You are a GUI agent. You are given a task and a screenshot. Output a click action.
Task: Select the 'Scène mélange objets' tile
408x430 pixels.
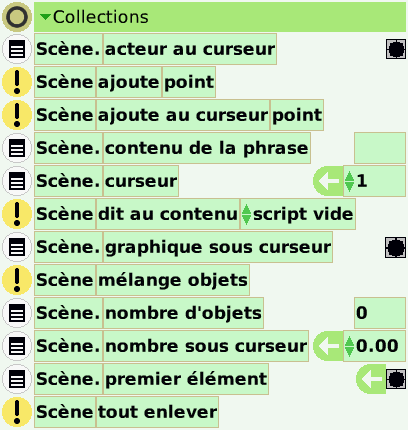pos(142,280)
